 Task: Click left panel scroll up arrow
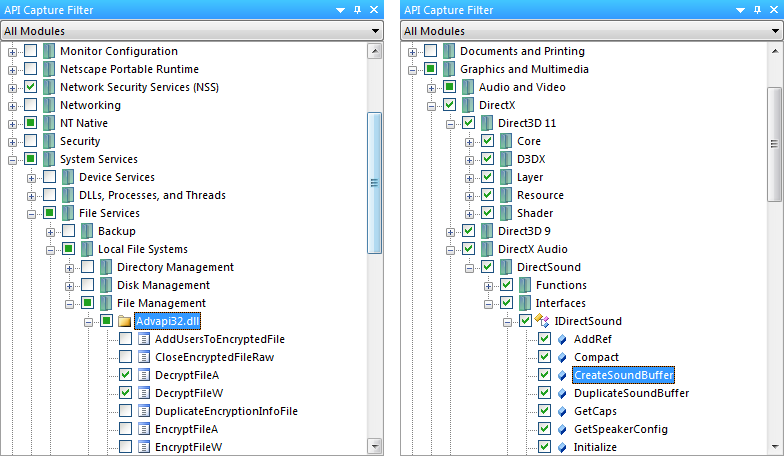tap(374, 51)
